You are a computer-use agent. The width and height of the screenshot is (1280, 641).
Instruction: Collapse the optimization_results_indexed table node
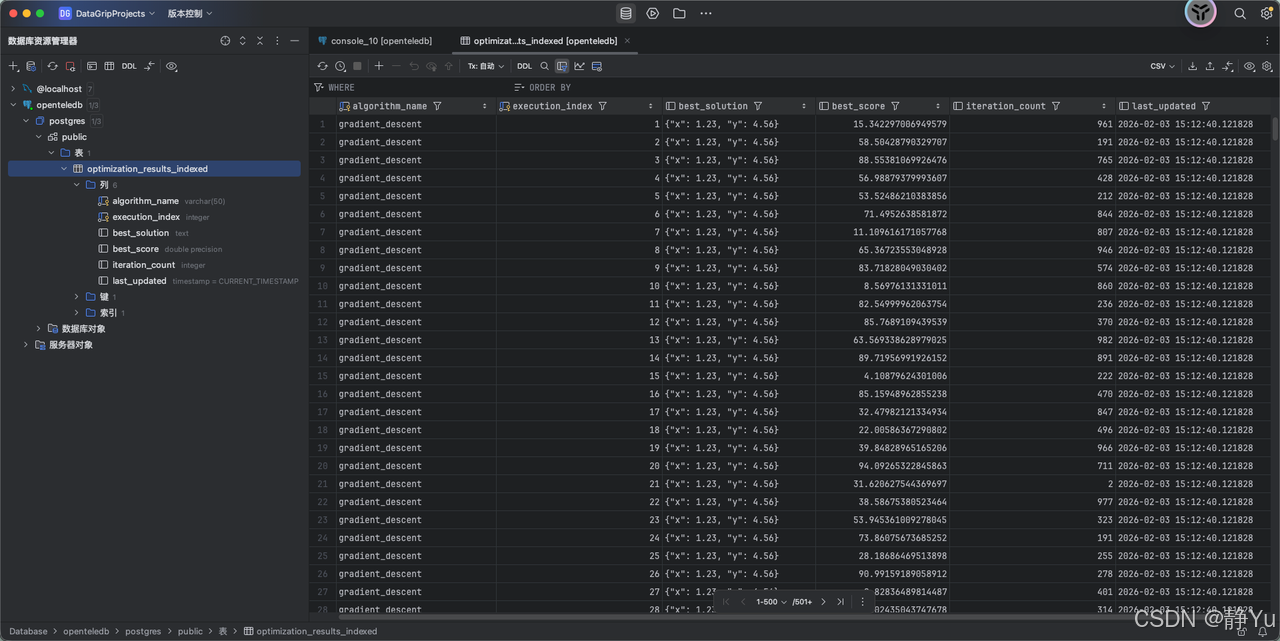point(64,169)
